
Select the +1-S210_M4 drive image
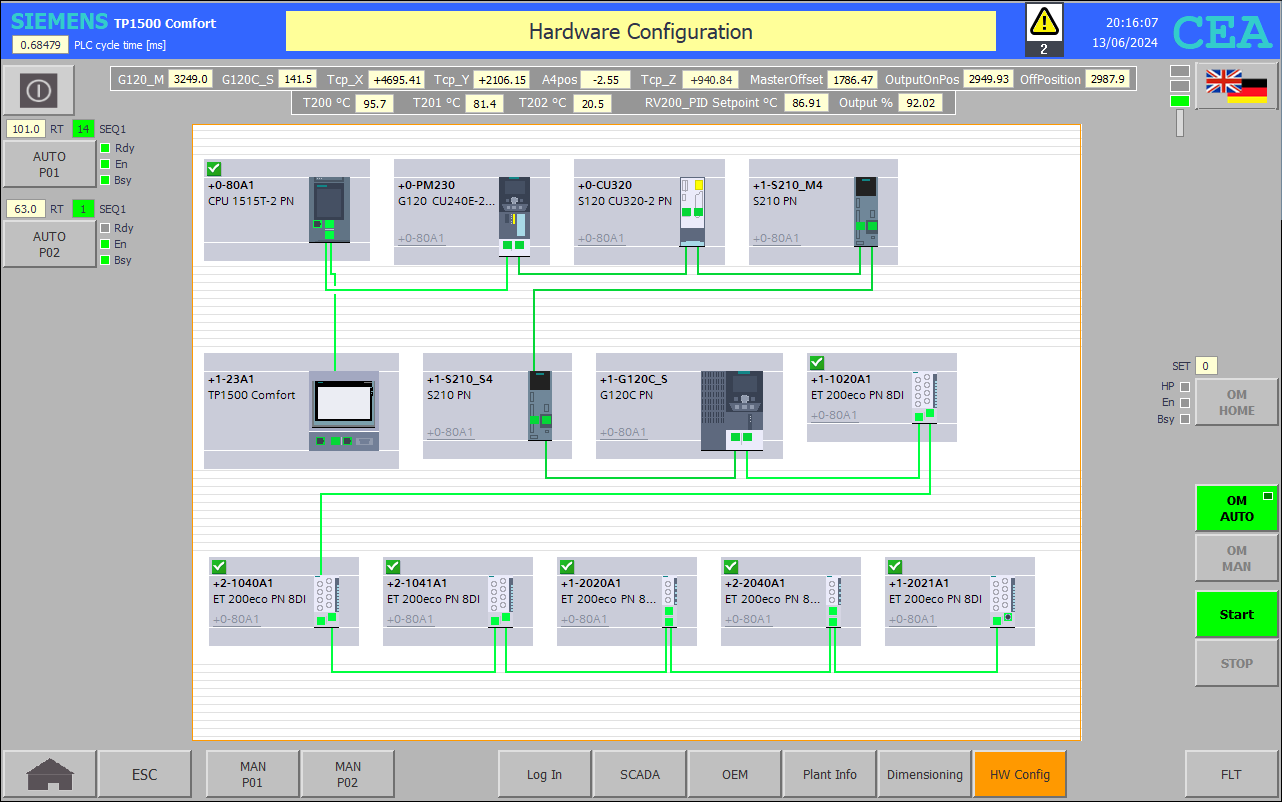[866, 212]
